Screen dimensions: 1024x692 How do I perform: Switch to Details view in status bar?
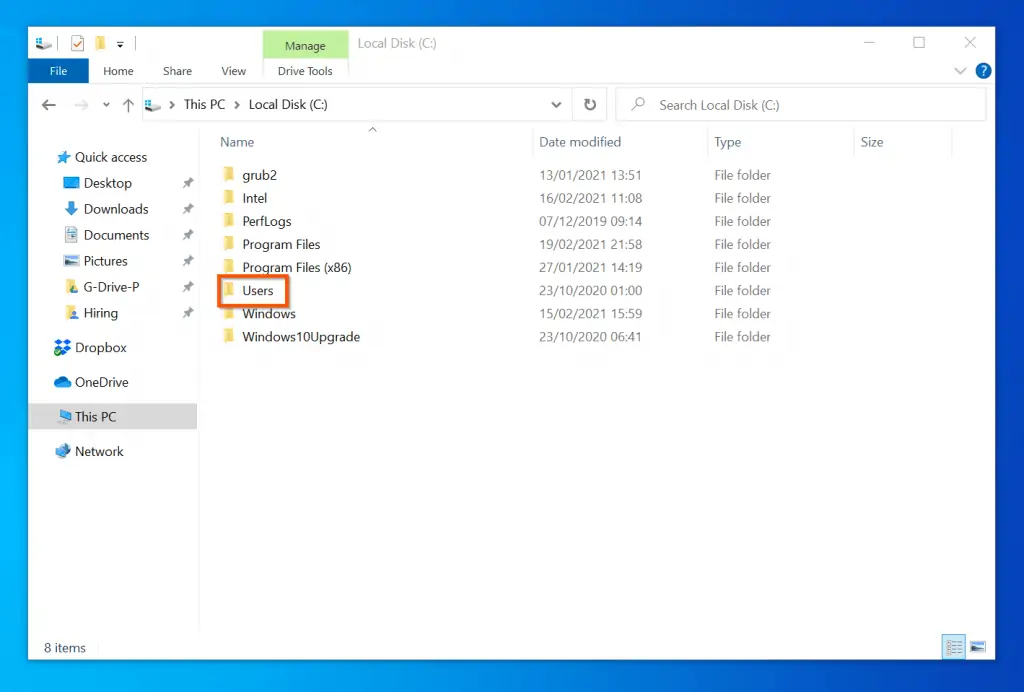(954, 647)
